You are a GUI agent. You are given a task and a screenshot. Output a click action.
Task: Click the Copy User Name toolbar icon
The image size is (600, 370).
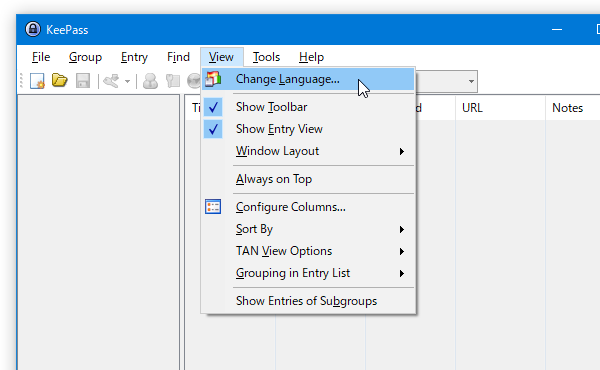[x=150, y=81]
